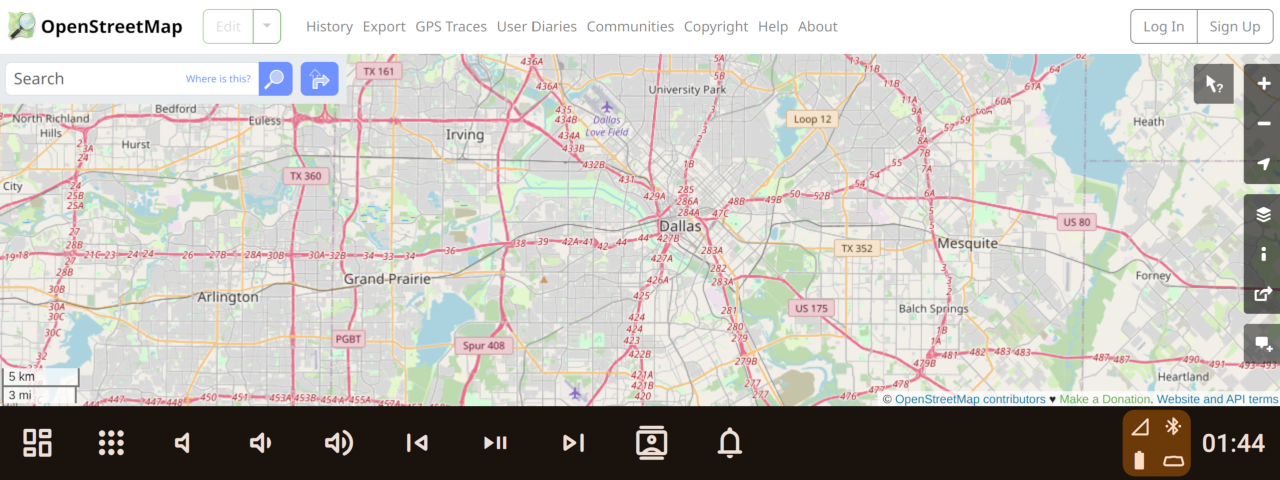Click the Sign Up button

(x=1235, y=27)
